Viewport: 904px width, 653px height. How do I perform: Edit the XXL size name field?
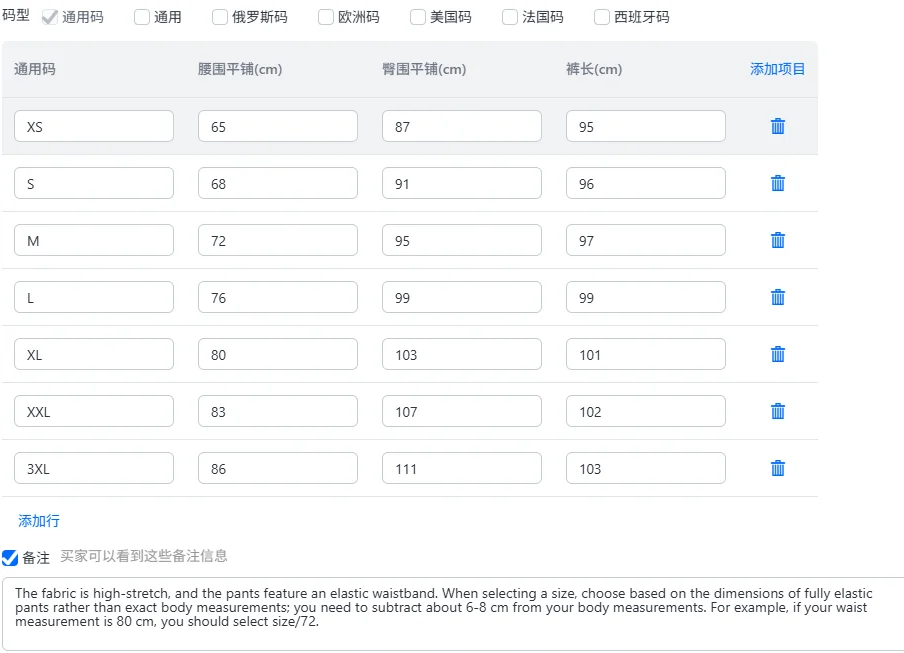pos(94,412)
